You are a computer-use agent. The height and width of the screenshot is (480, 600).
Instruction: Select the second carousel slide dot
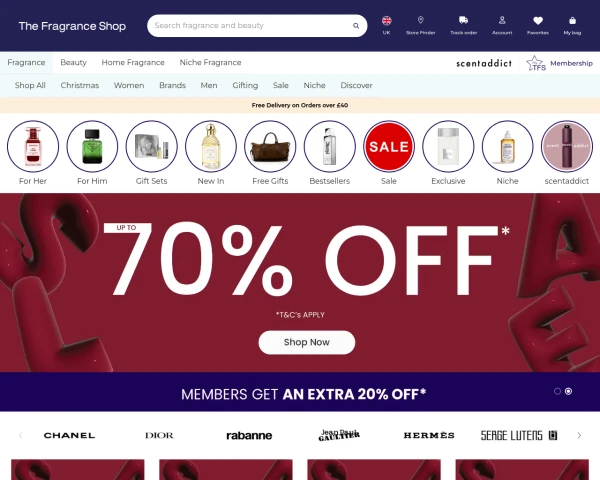click(x=568, y=391)
